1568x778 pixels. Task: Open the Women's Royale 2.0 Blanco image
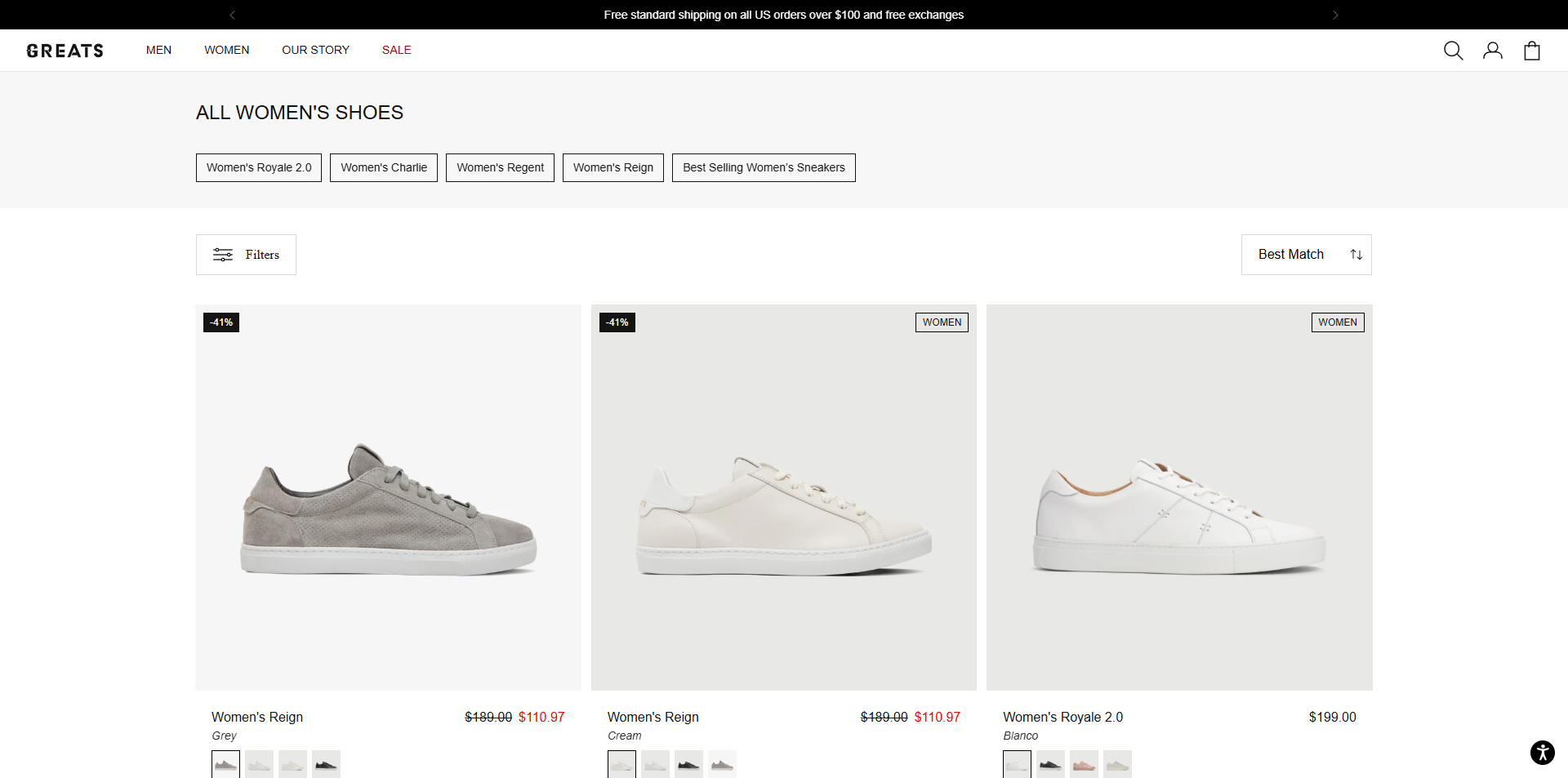1179,498
